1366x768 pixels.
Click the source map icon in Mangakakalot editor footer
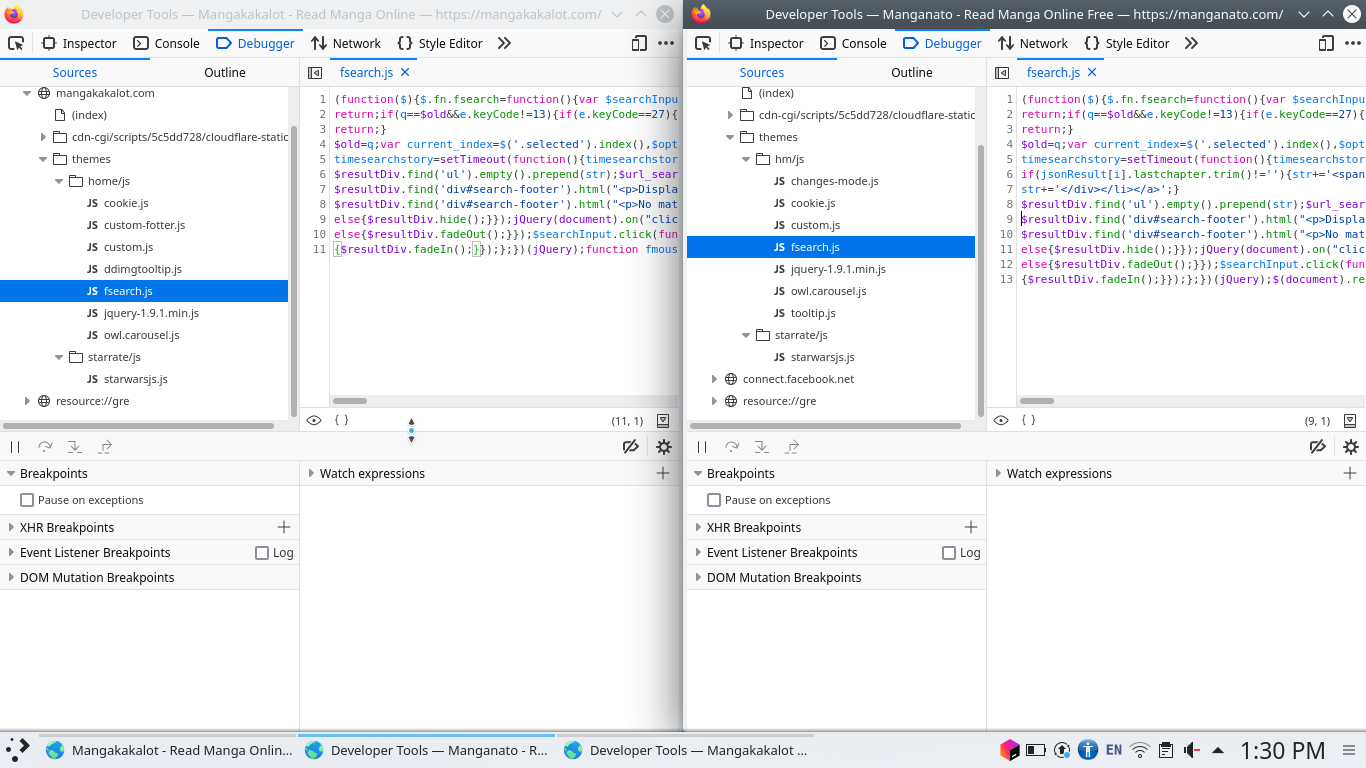[x=663, y=421]
